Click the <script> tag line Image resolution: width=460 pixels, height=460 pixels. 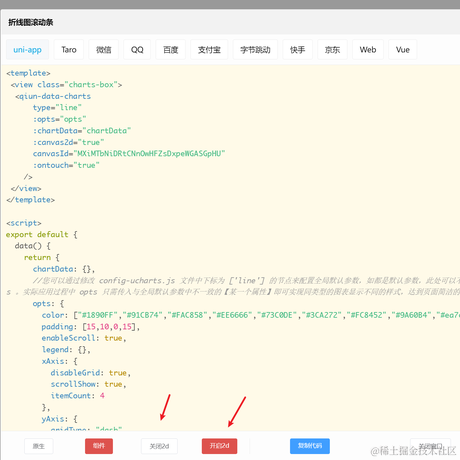coord(24,223)
